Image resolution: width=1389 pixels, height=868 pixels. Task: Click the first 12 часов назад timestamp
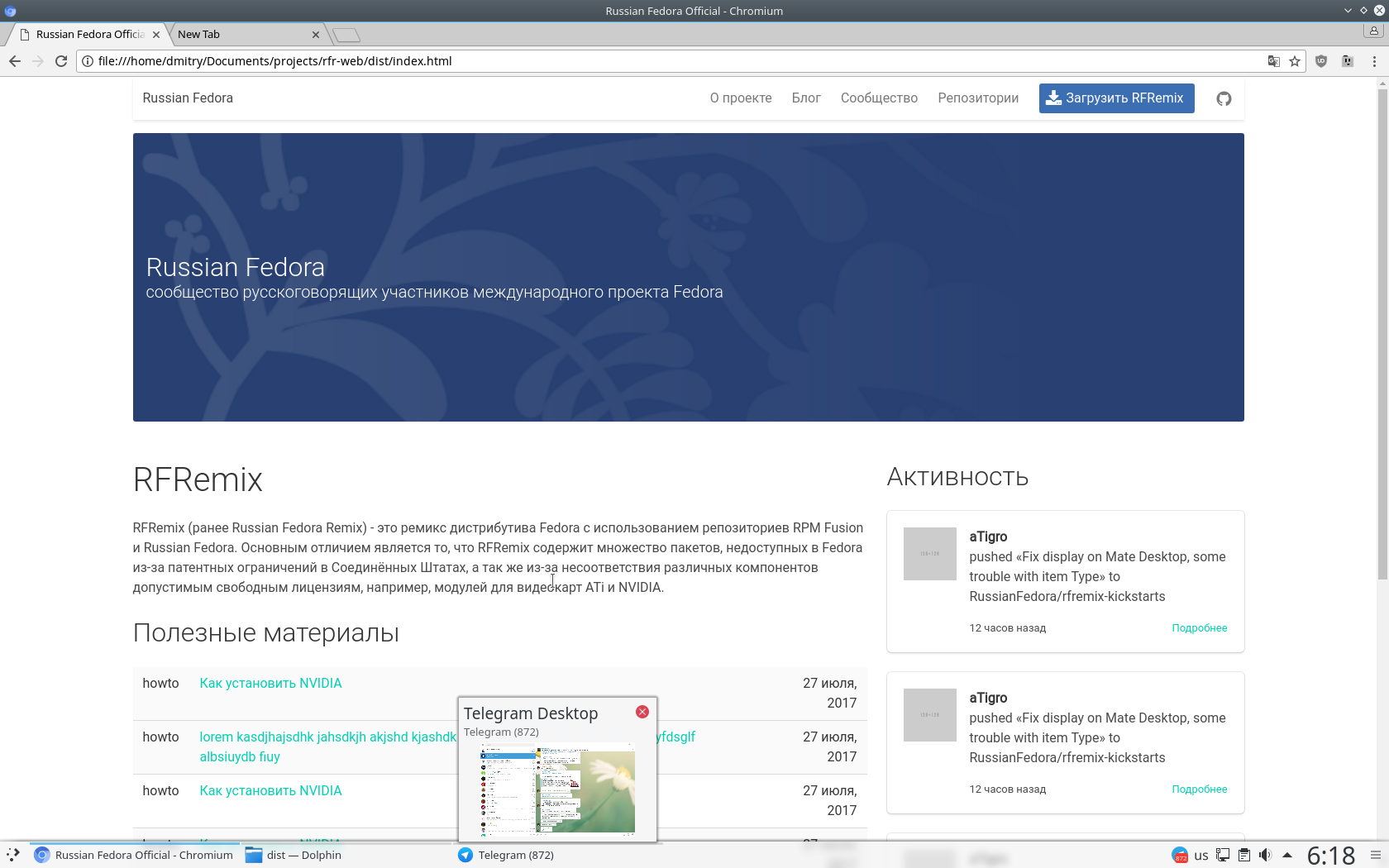pyautogui.click(x=1007, y=628)
